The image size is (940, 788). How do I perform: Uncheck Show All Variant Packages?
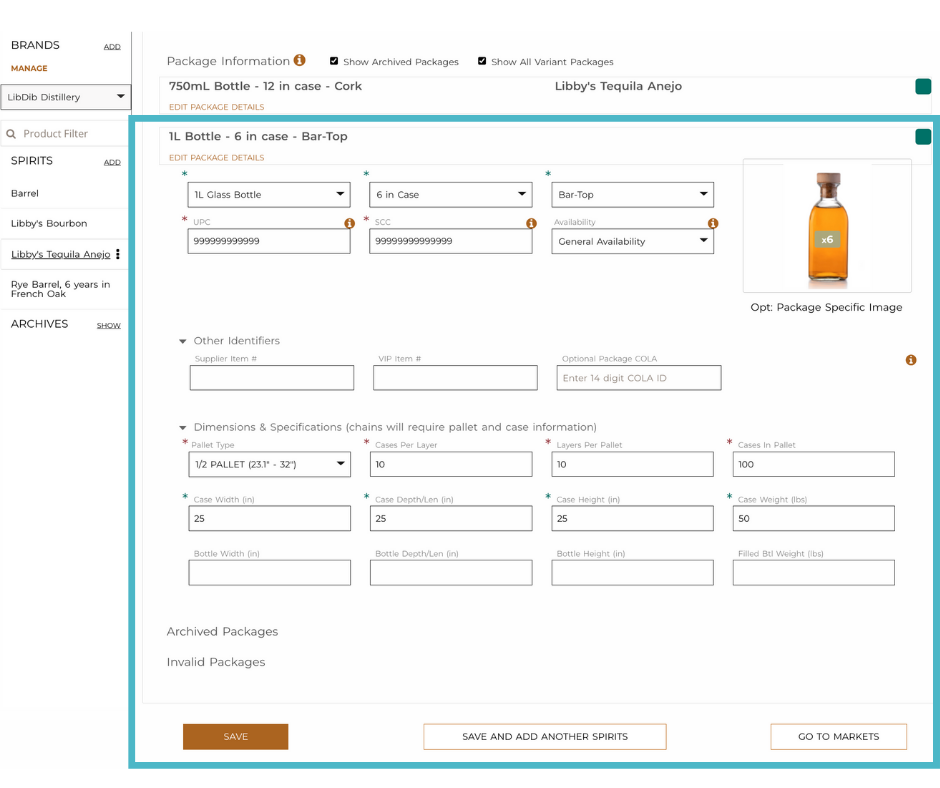pos(481,61)
